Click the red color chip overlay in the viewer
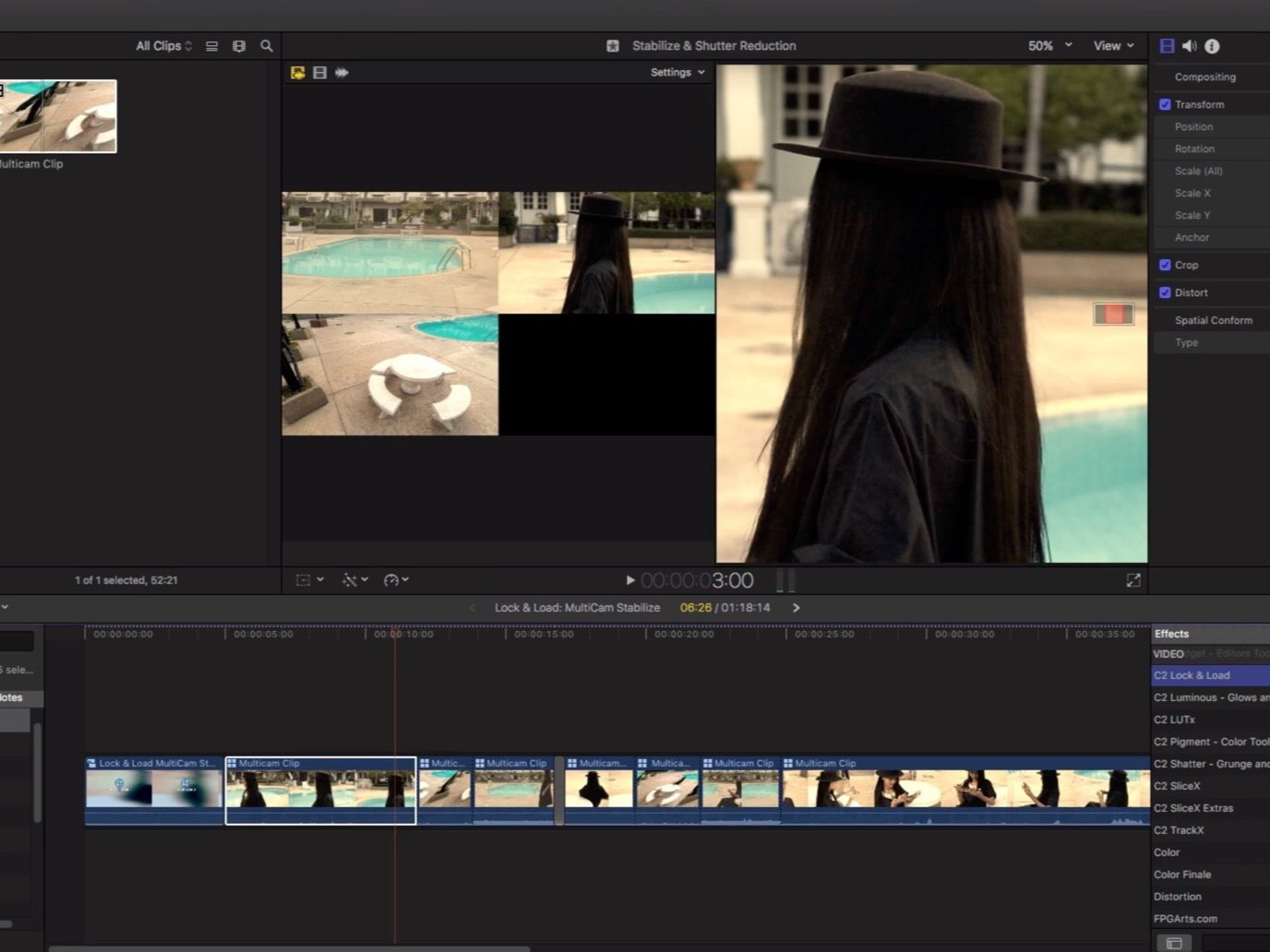Viewport: 1270px width, 952px height. pos(1113,314)
